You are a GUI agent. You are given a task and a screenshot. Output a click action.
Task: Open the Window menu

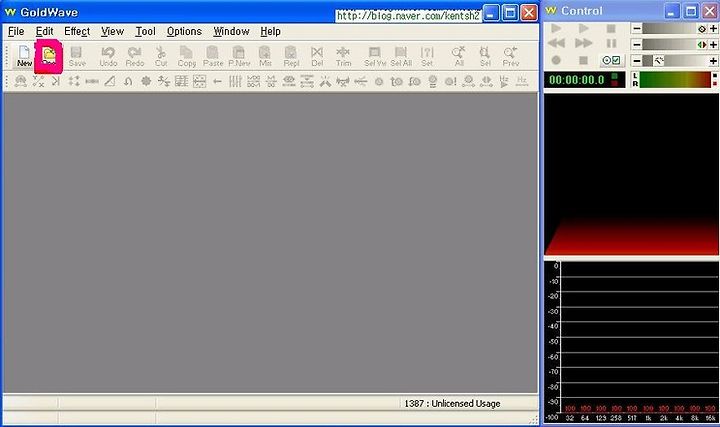pyautogui.click(x=231, y=31)
